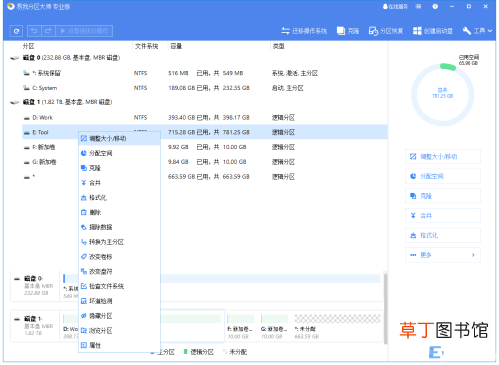This screenshot has height=365, width=499.
Task: Select 磁盘 1 row in partition list
Action: pyautogui.click(x=198, y=102)
